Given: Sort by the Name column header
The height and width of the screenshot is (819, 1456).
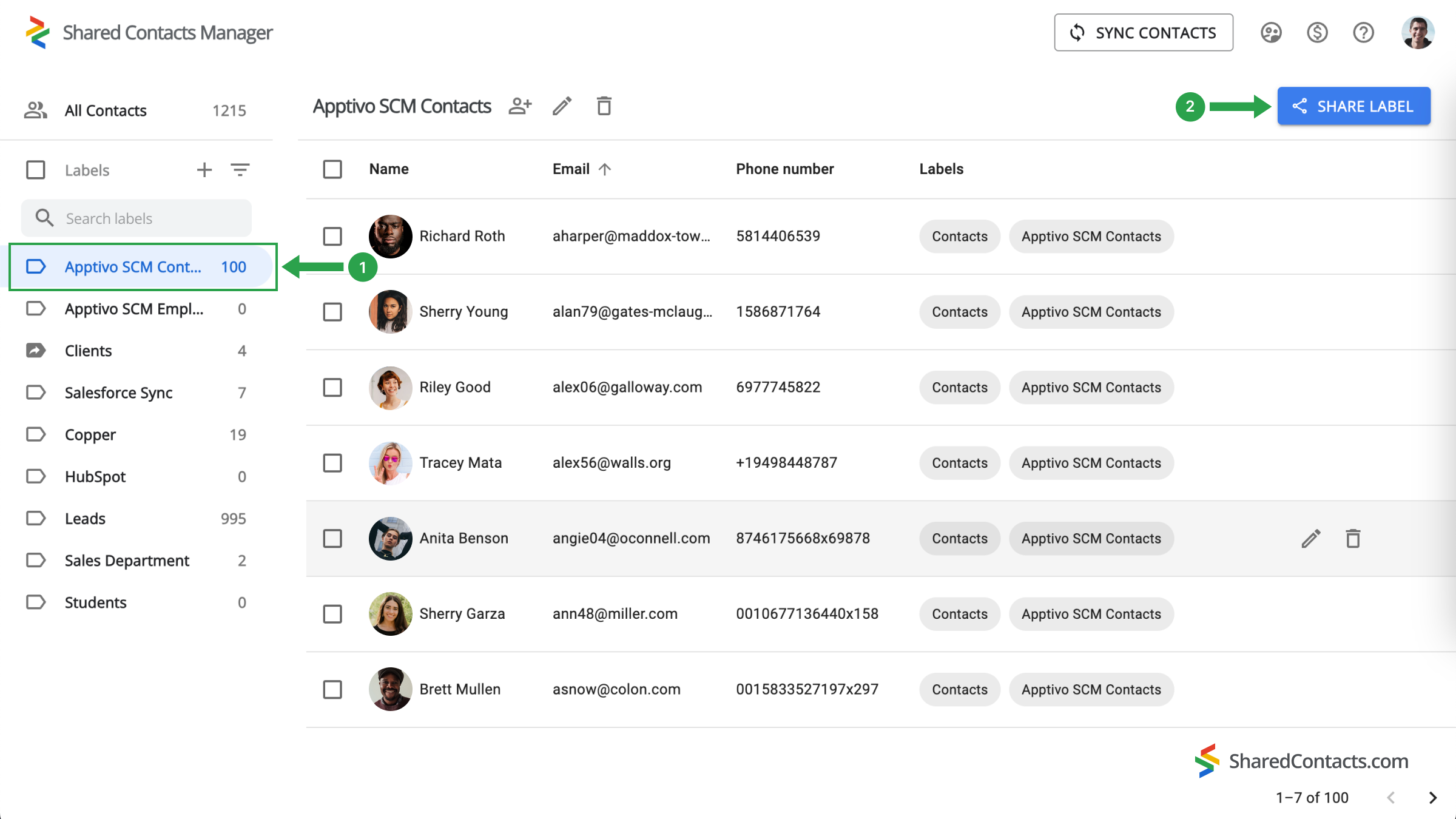Looking at the screenshot, I should (x=389, y=169).
